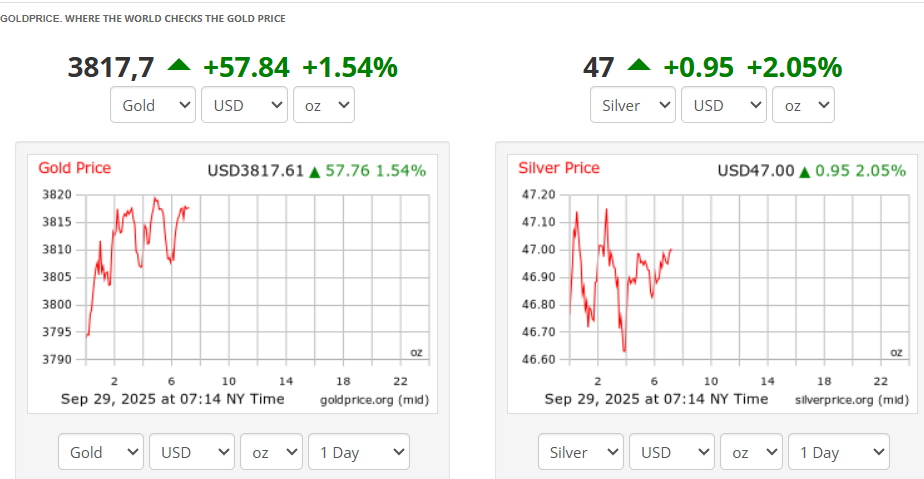This screenshot has width=924, height=479.
Task: Click the green up arrow beside 3817,7
Action: click(x=179, y=66)
